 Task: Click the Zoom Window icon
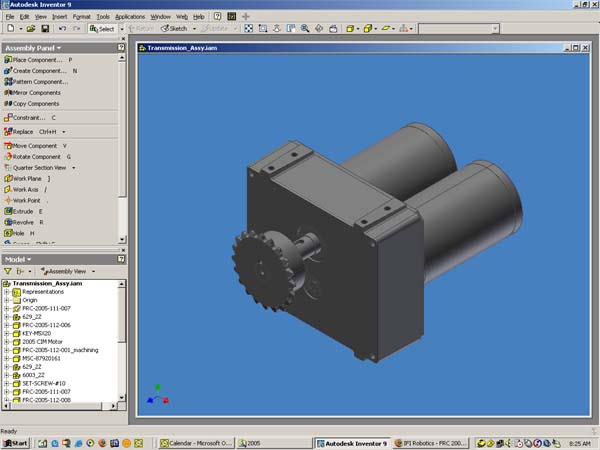[263, 28]
